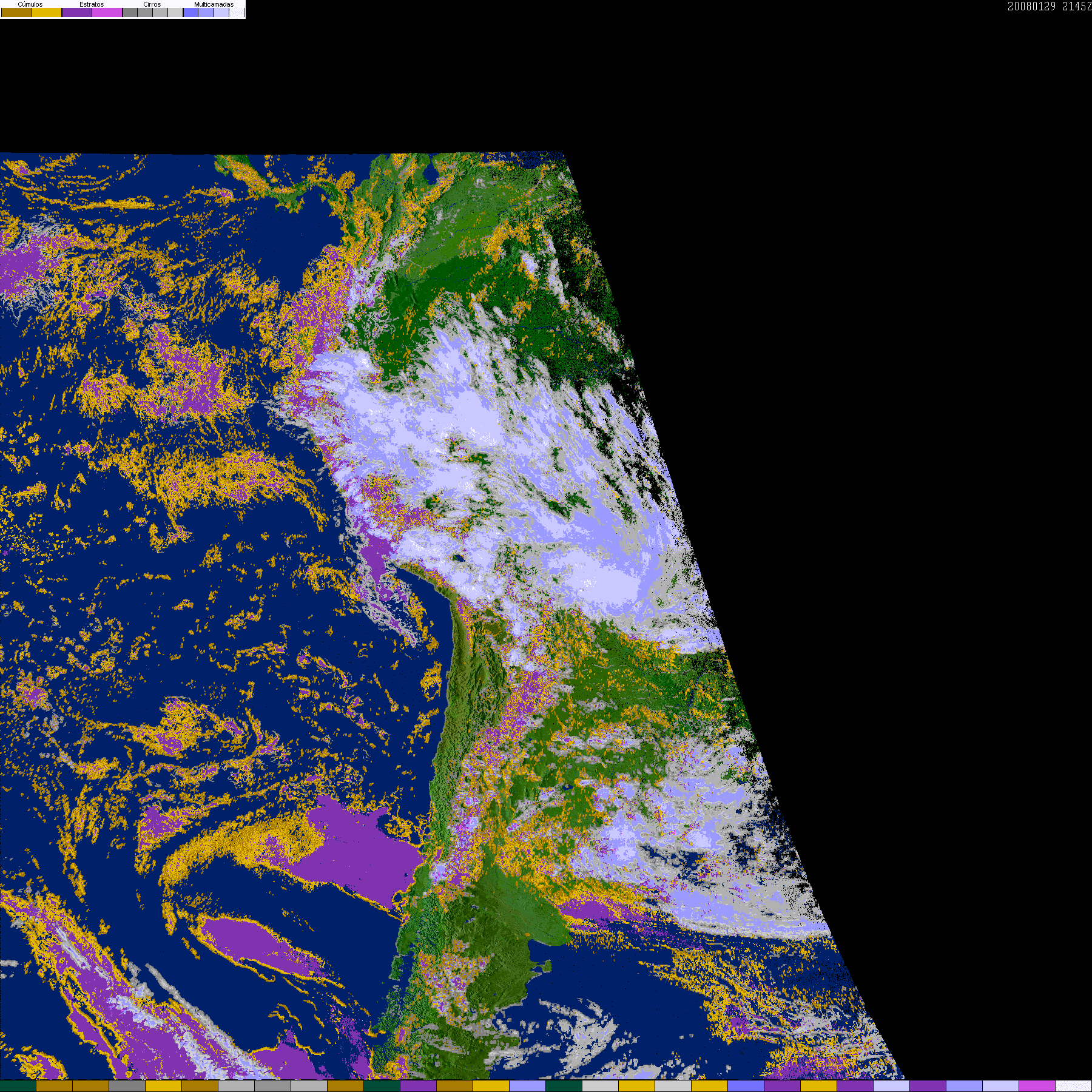
Task: Choose the lightest gray Cirros swatch
Action: 175,12
